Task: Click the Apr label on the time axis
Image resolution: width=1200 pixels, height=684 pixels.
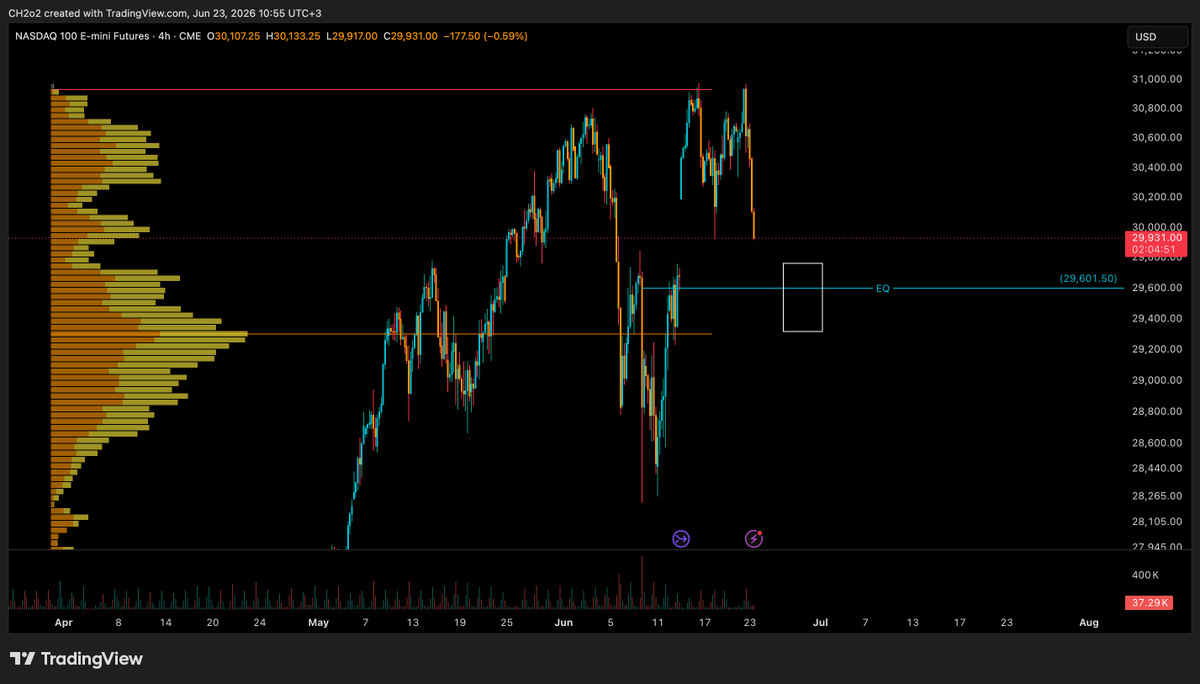Action: tap(64, 622)
